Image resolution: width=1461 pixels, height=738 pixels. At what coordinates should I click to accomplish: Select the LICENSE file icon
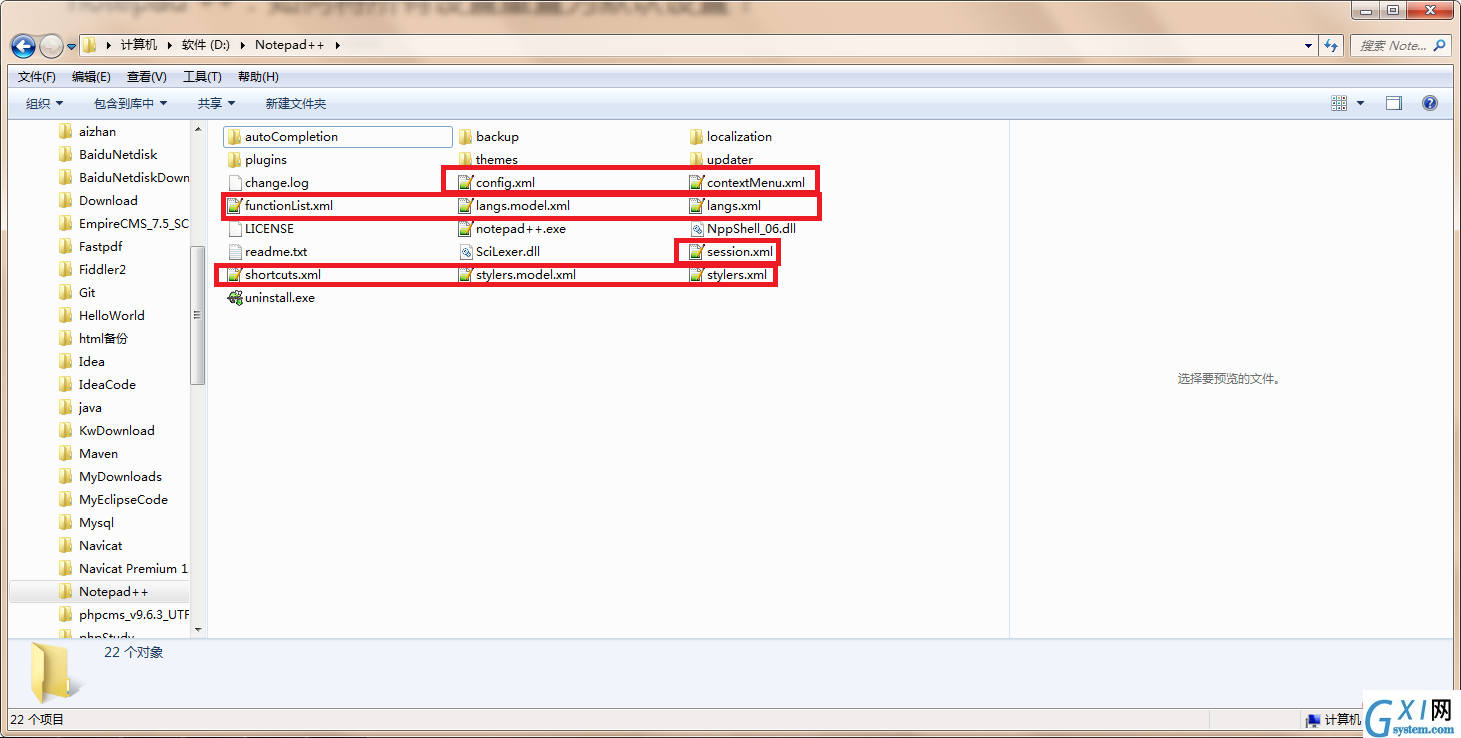pyautogui.click(x=234, y=229)
